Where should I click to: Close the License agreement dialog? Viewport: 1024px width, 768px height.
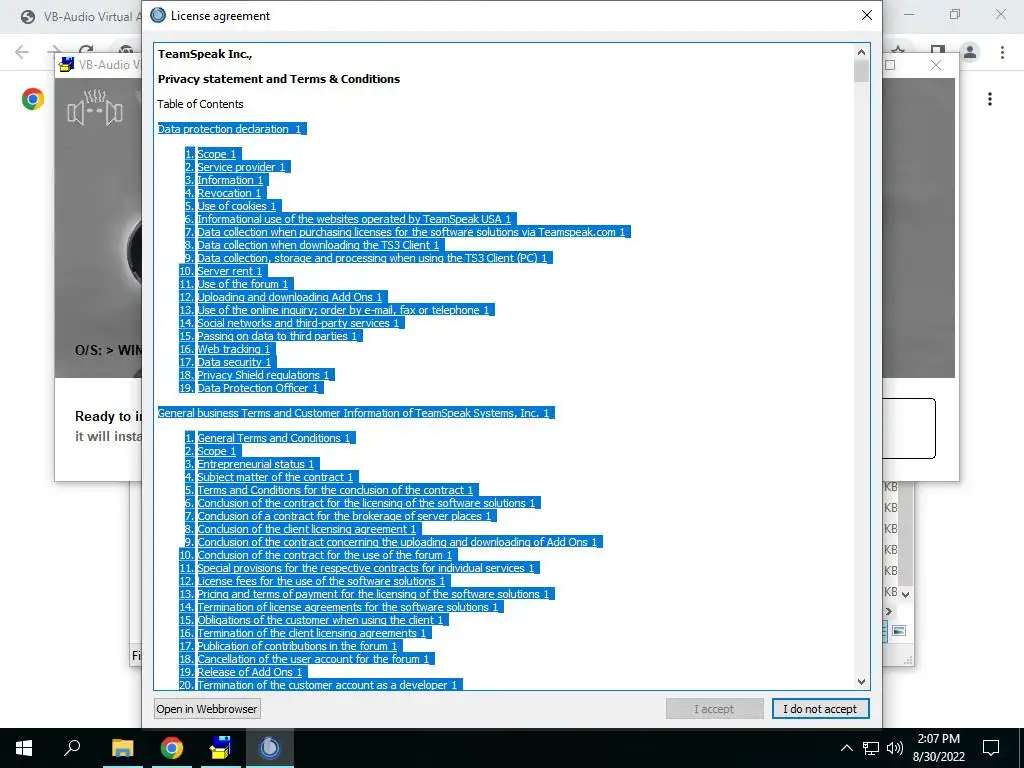coord(867,15)
